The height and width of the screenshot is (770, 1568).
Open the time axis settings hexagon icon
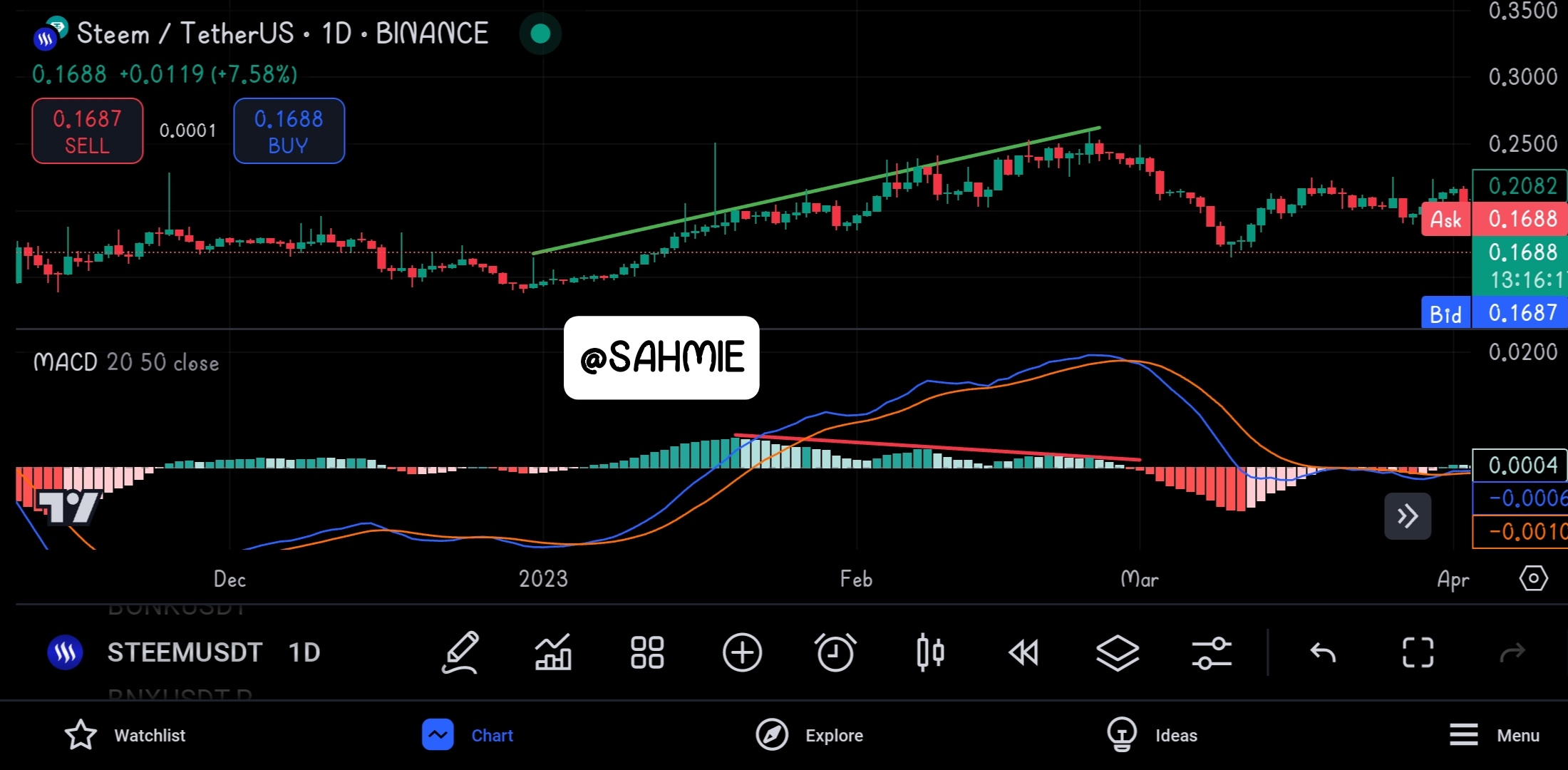(1533, 578)
